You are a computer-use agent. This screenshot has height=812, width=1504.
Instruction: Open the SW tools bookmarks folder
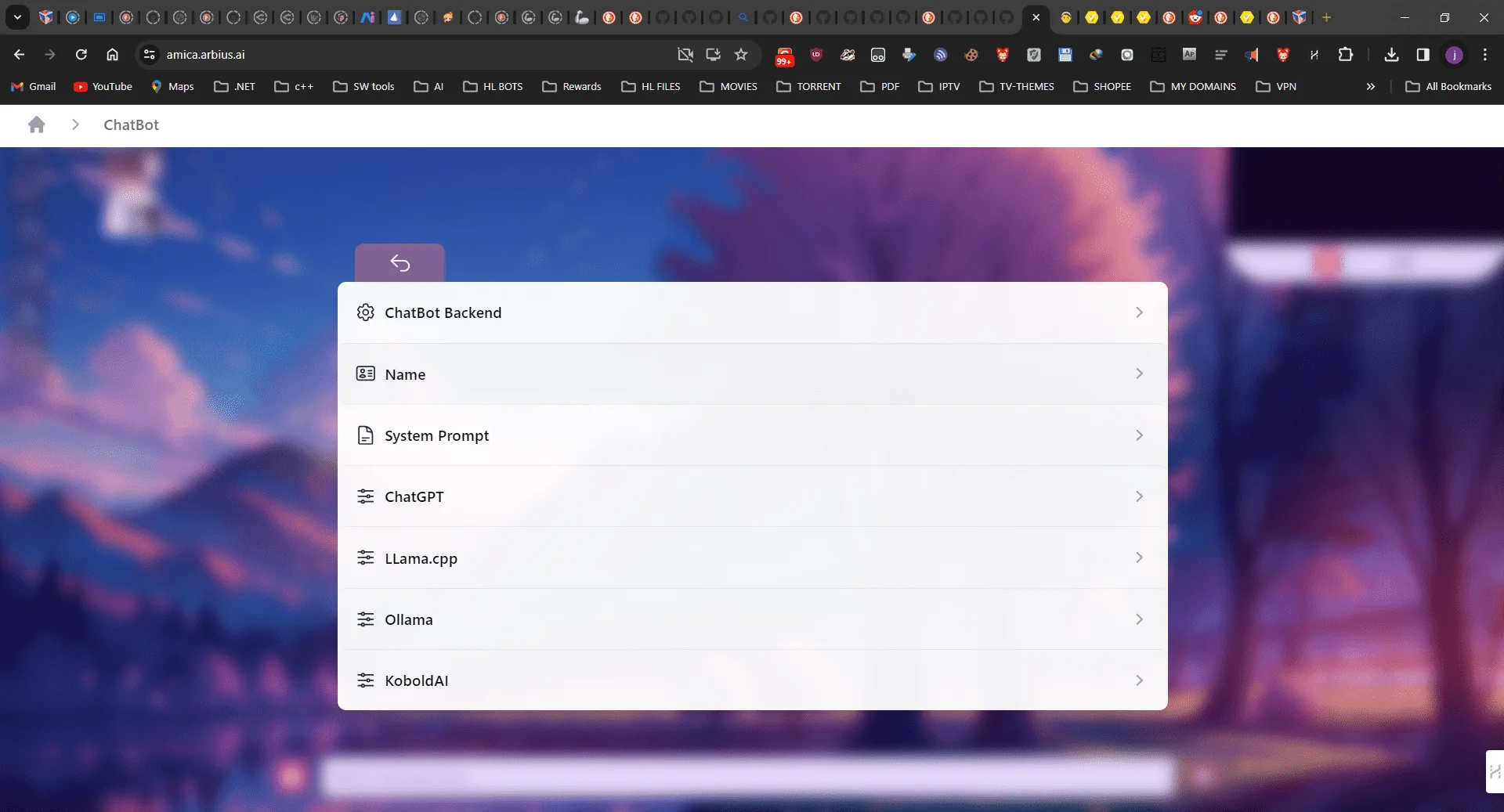point(363,86)
